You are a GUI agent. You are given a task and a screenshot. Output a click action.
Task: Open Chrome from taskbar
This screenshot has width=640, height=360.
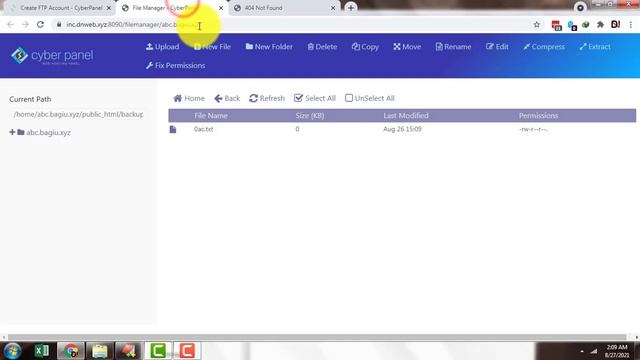click(71, 351)
